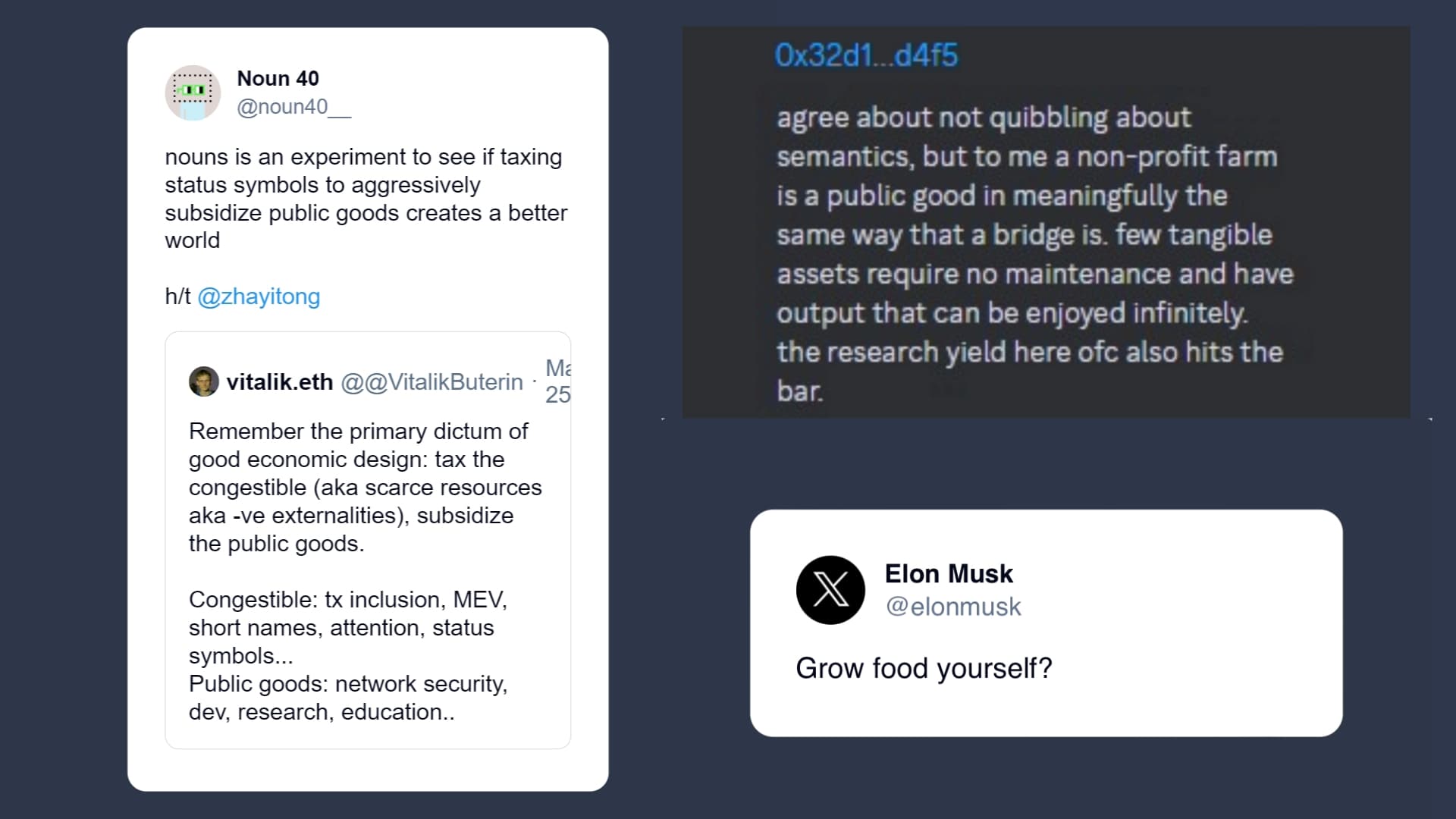
Task: Open the @@VitalikButerin handle
Action: (431, 381)
